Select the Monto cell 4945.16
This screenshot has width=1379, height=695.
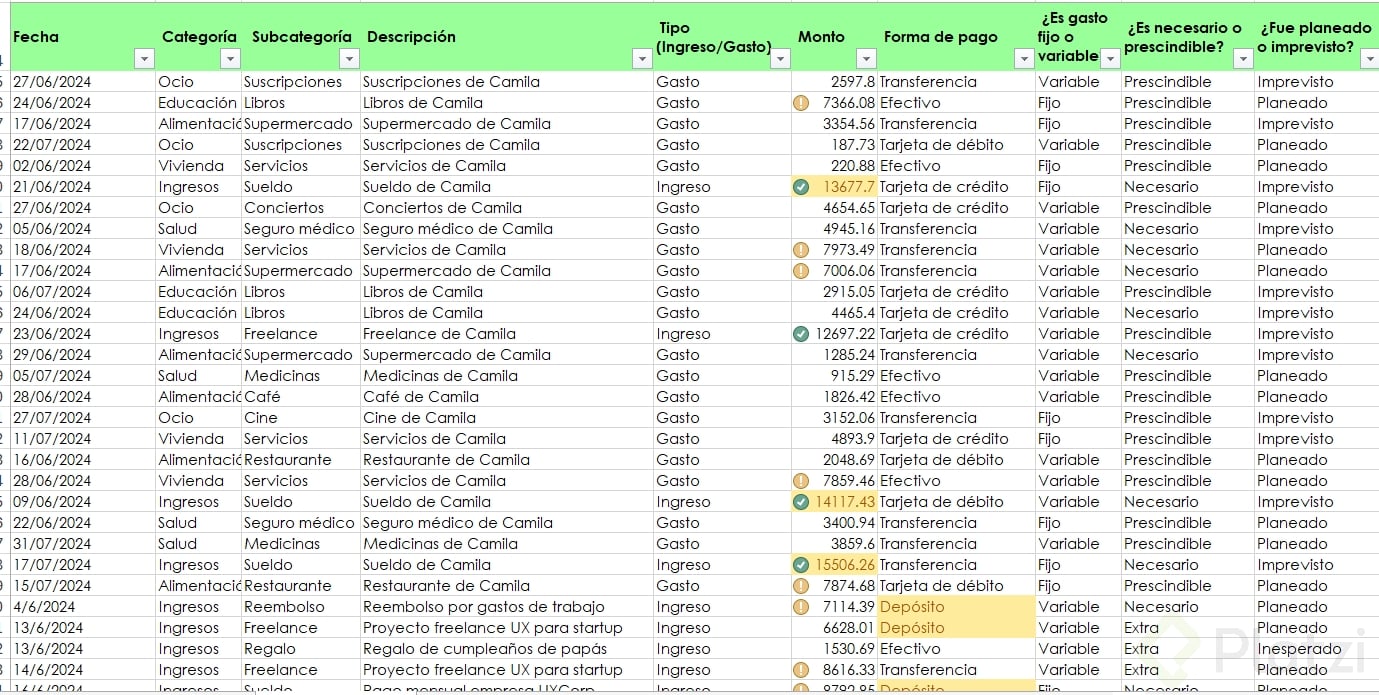tap(834, 229)
